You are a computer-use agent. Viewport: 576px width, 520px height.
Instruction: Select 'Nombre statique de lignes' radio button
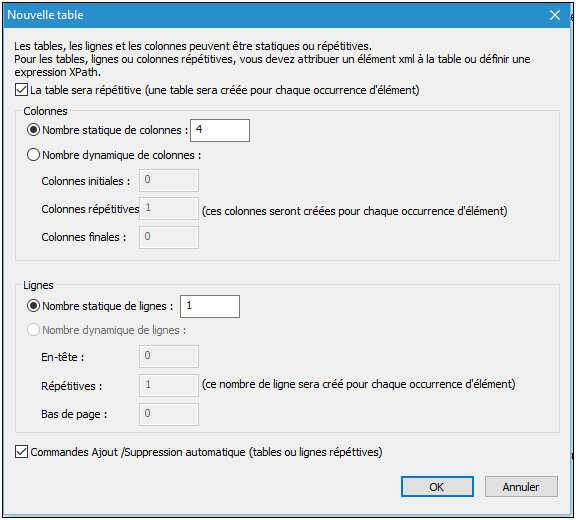click(x=33, y=306)
